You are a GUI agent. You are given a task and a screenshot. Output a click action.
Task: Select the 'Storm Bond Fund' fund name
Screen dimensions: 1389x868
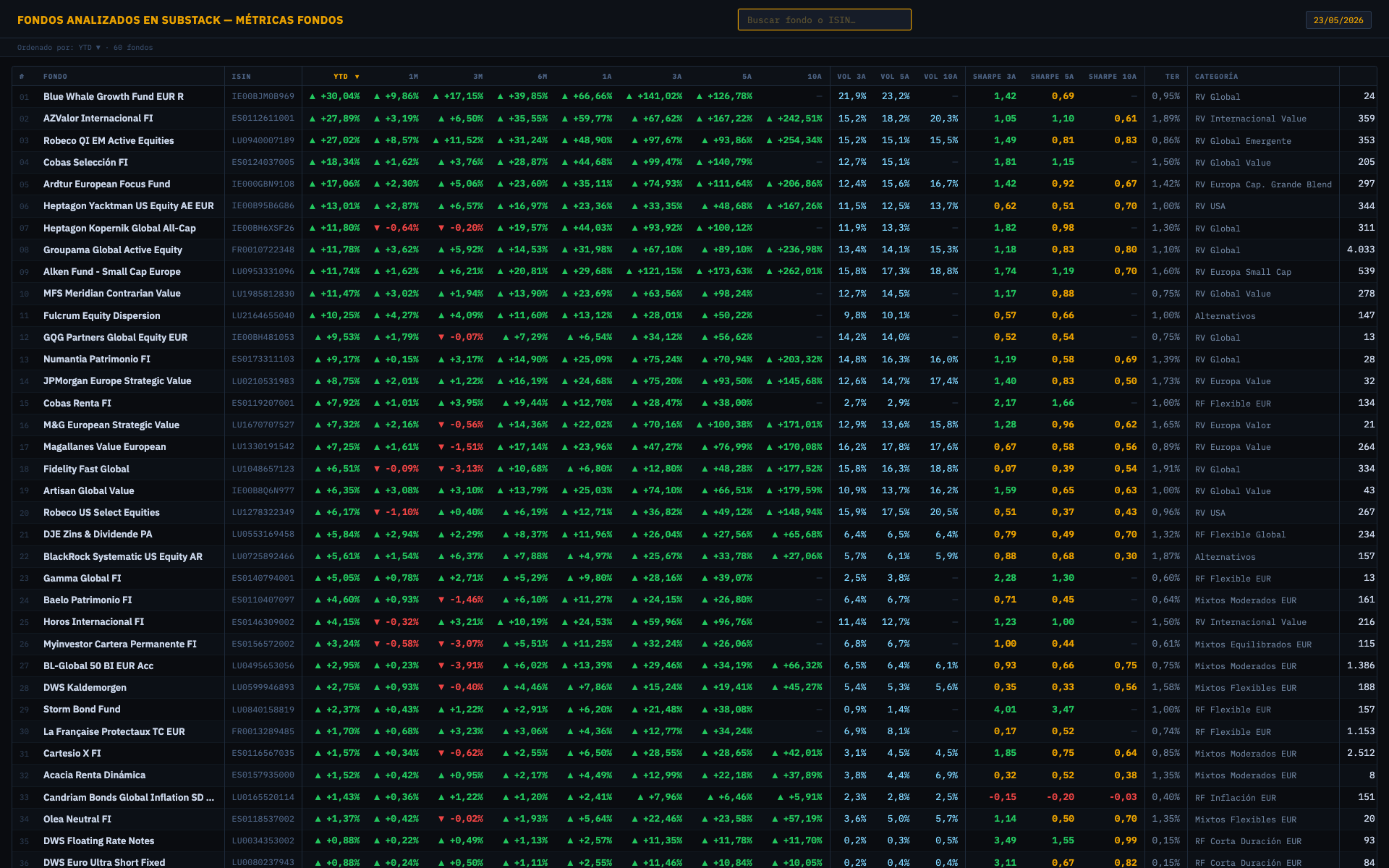pyautogui.click(x=82, y=709)
